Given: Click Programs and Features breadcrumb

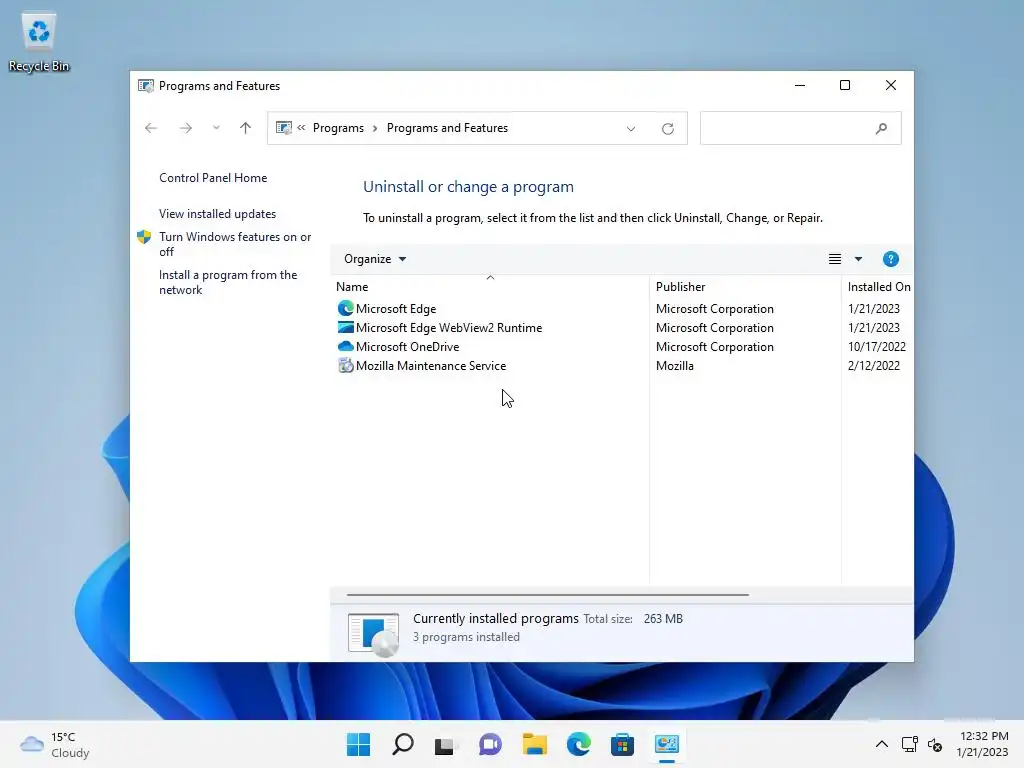Looking at the screenshot, I should point(447,128).
